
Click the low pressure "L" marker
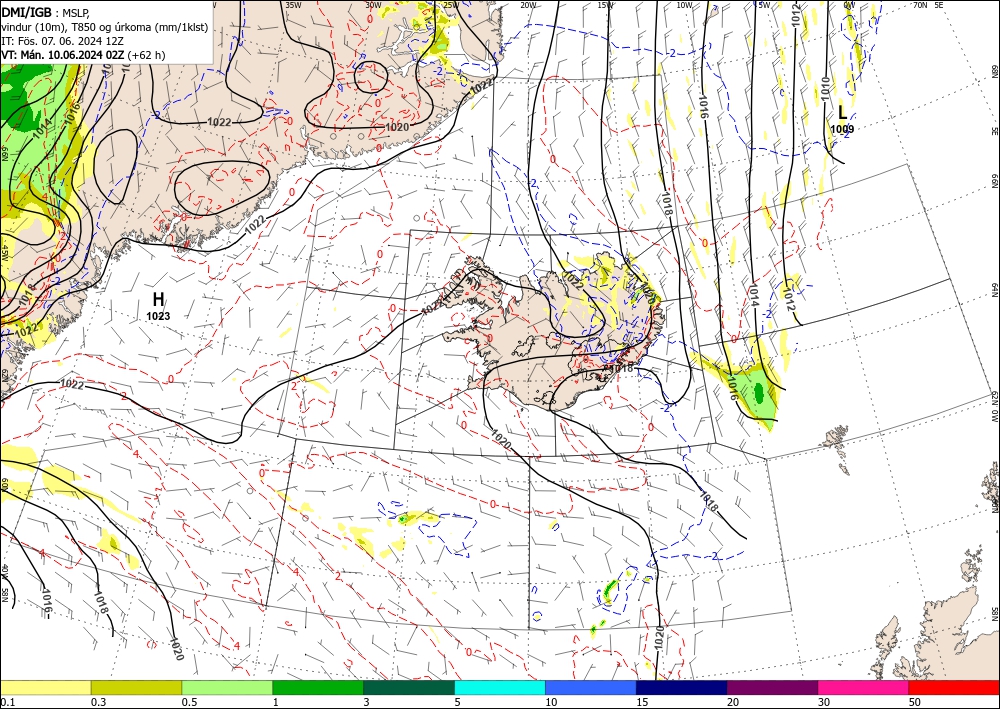(x=842, y=113)
